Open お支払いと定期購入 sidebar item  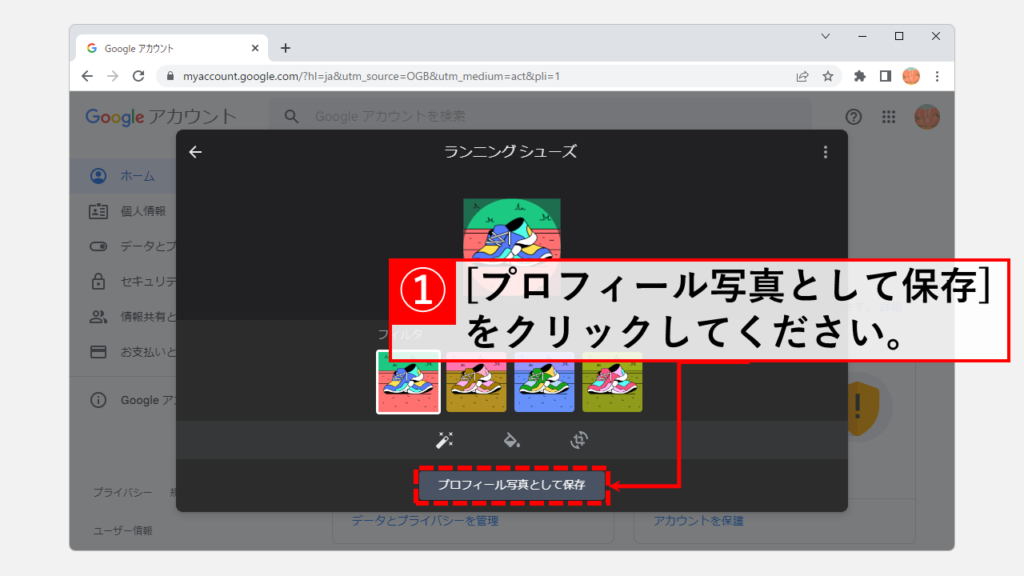pos(123,352)
